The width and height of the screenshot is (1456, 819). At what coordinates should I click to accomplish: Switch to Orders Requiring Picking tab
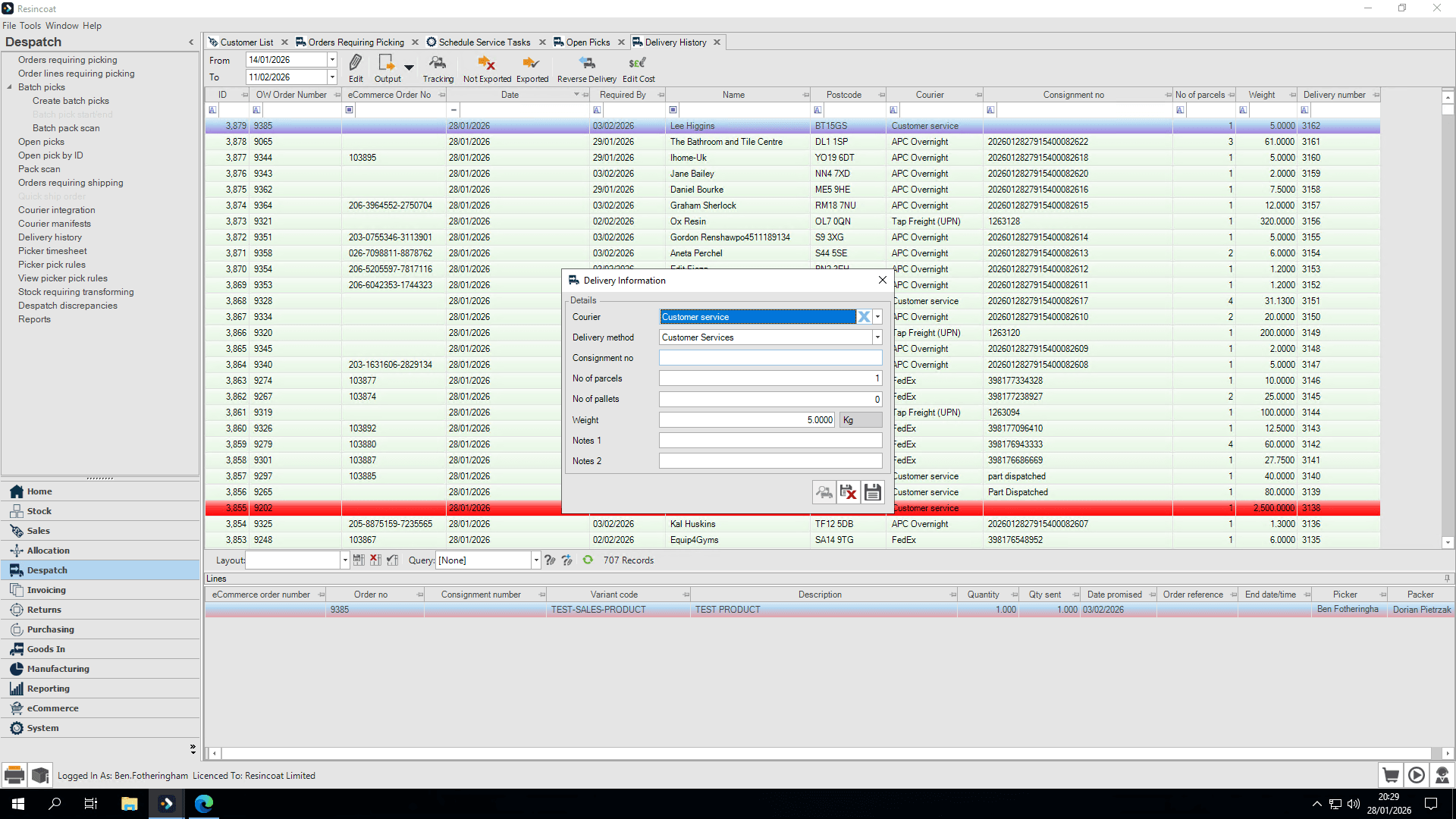pos(356,42)
